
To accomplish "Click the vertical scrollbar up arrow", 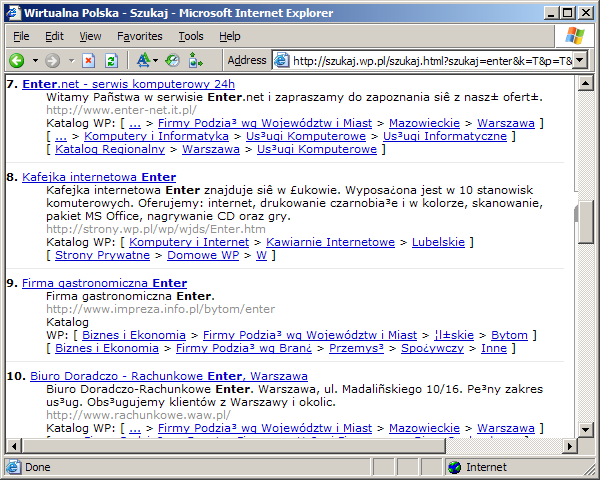I will pos(585,83).
